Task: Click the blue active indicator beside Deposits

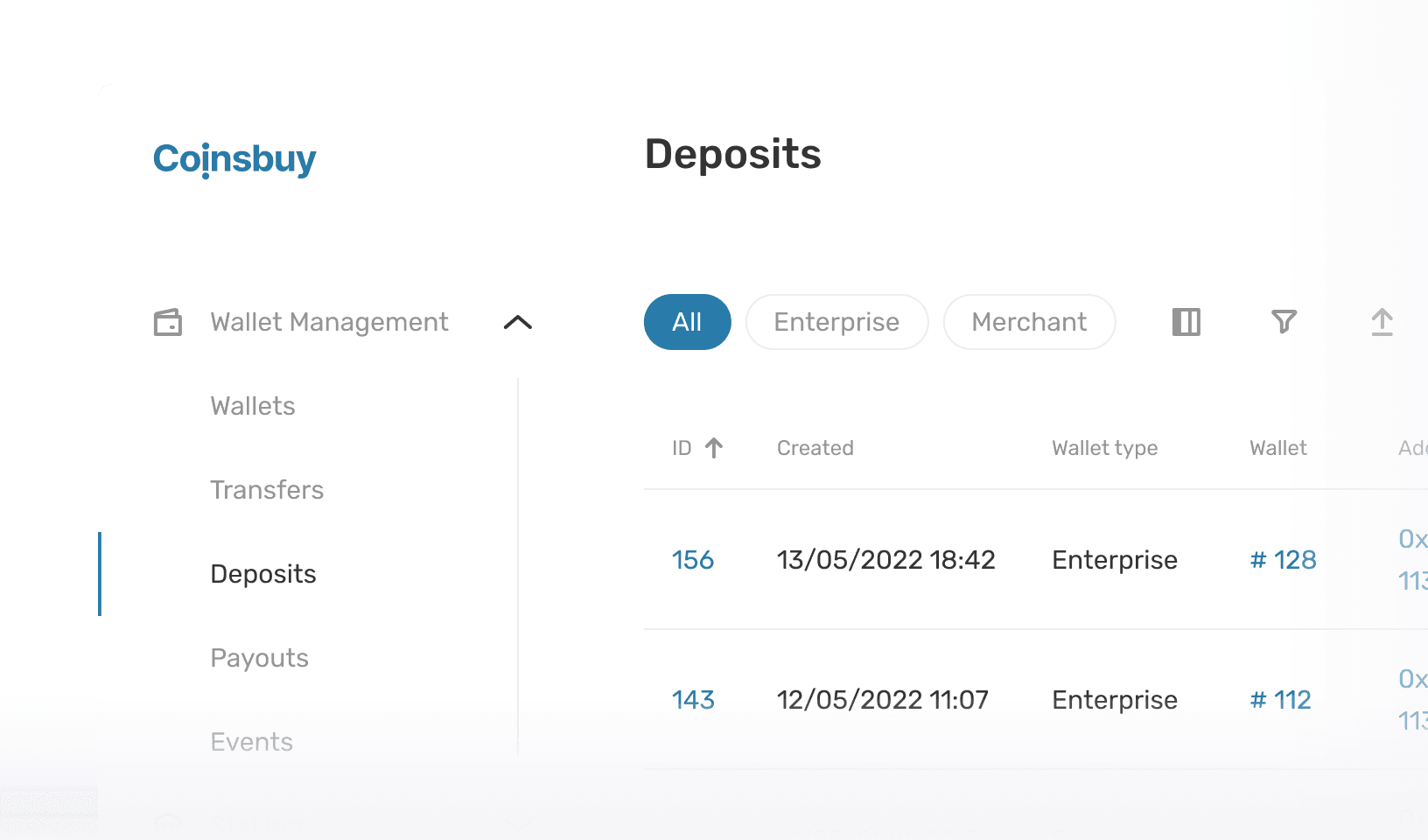Action: click(100, 574)
